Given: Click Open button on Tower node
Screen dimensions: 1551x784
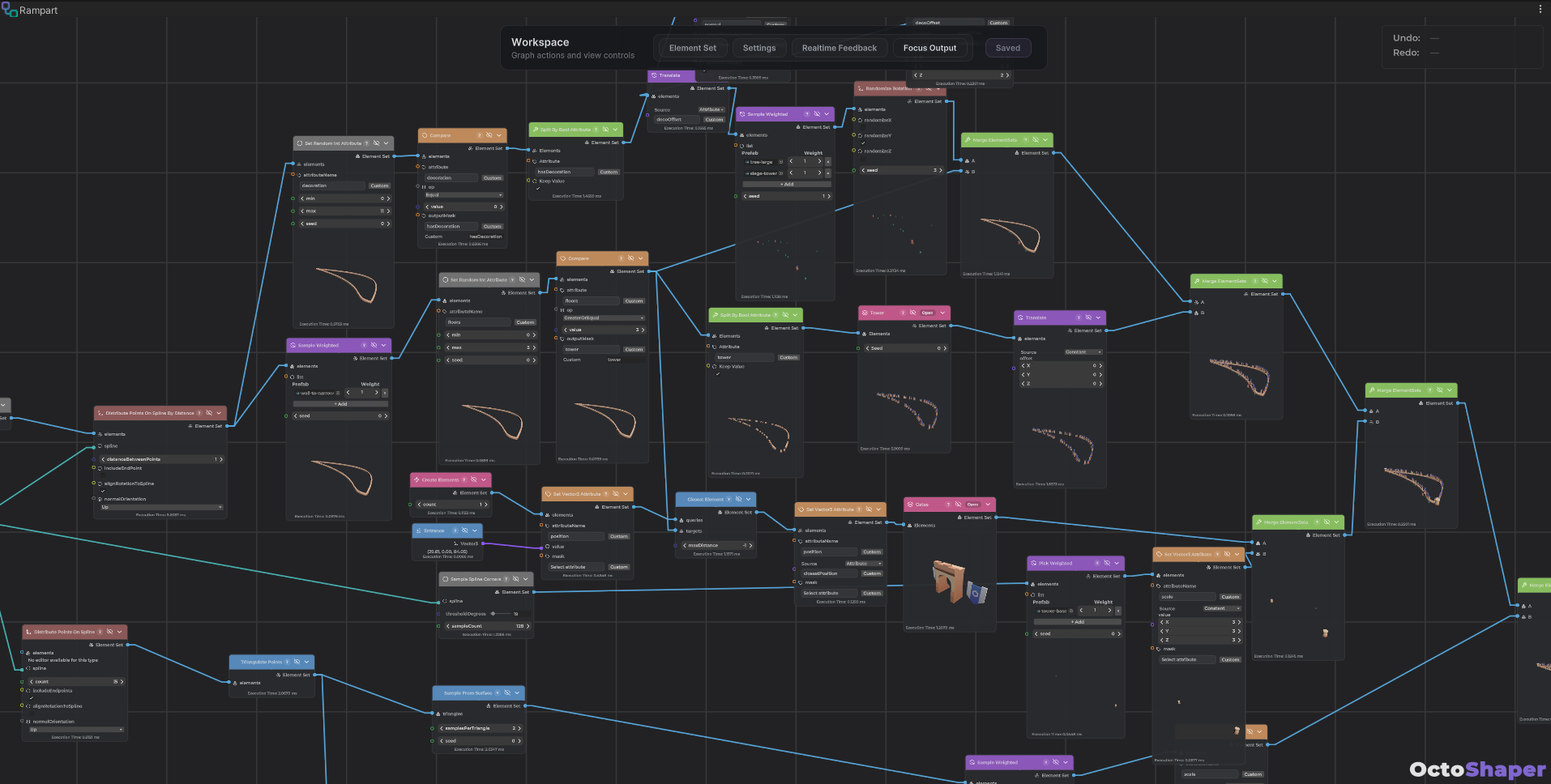Looking at the screenshot, I should pyautogui.click(x=927, y=313).
